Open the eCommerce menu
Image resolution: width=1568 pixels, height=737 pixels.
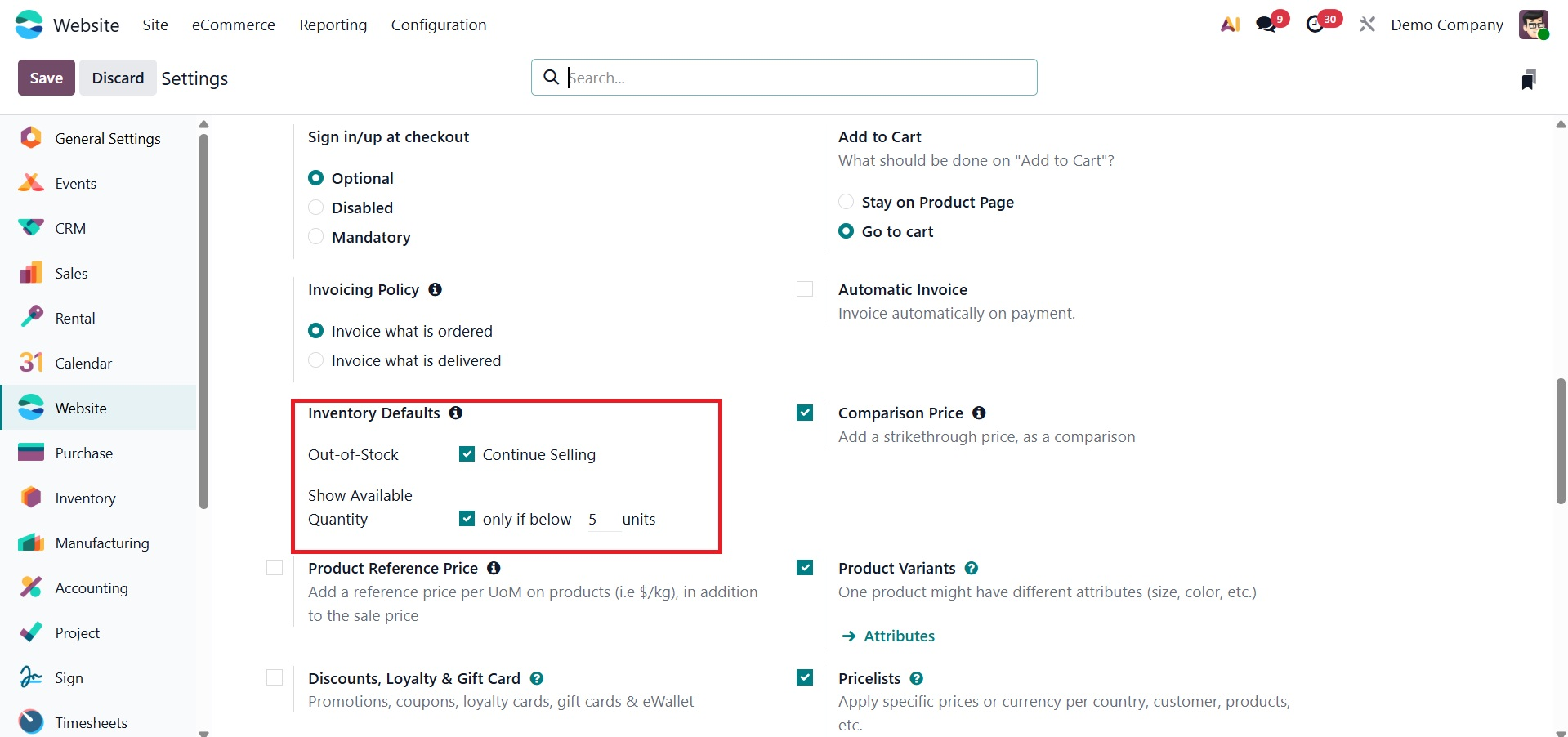coord(234,25)
